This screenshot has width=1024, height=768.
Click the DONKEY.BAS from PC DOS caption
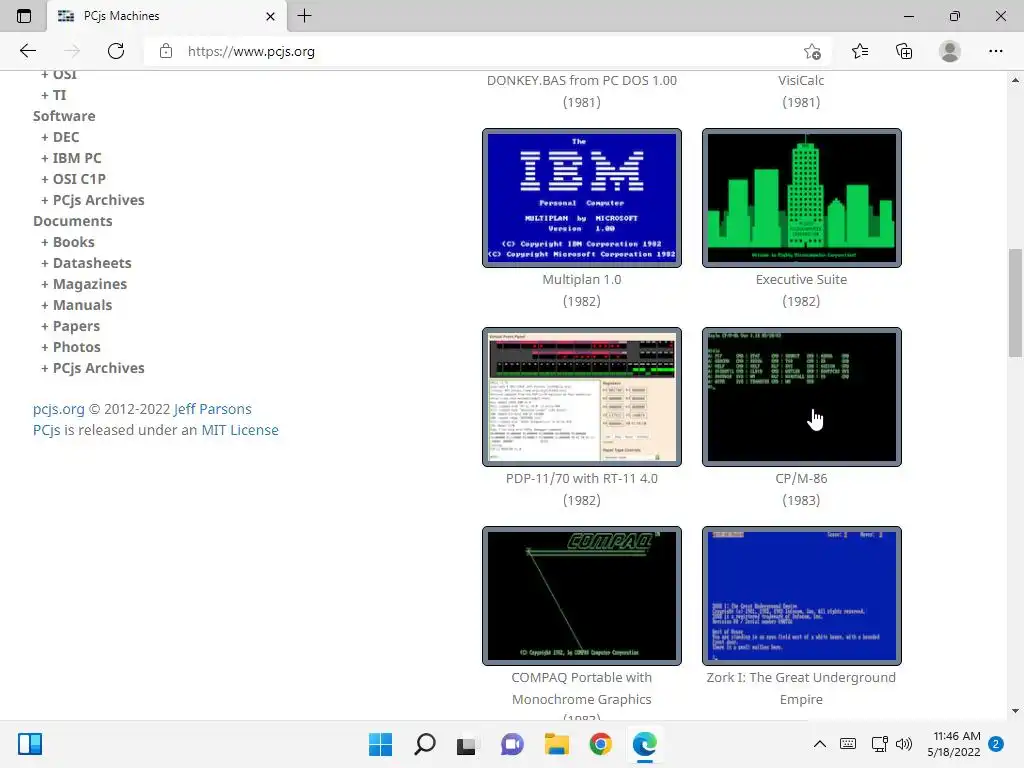tap(582, 80)
